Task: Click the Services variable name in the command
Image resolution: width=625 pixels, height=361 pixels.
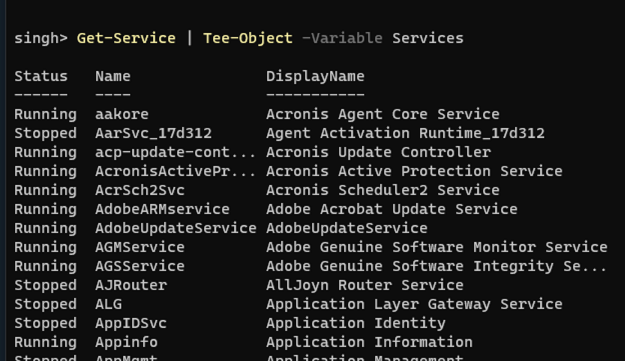Action: click(x=428, y=38)
